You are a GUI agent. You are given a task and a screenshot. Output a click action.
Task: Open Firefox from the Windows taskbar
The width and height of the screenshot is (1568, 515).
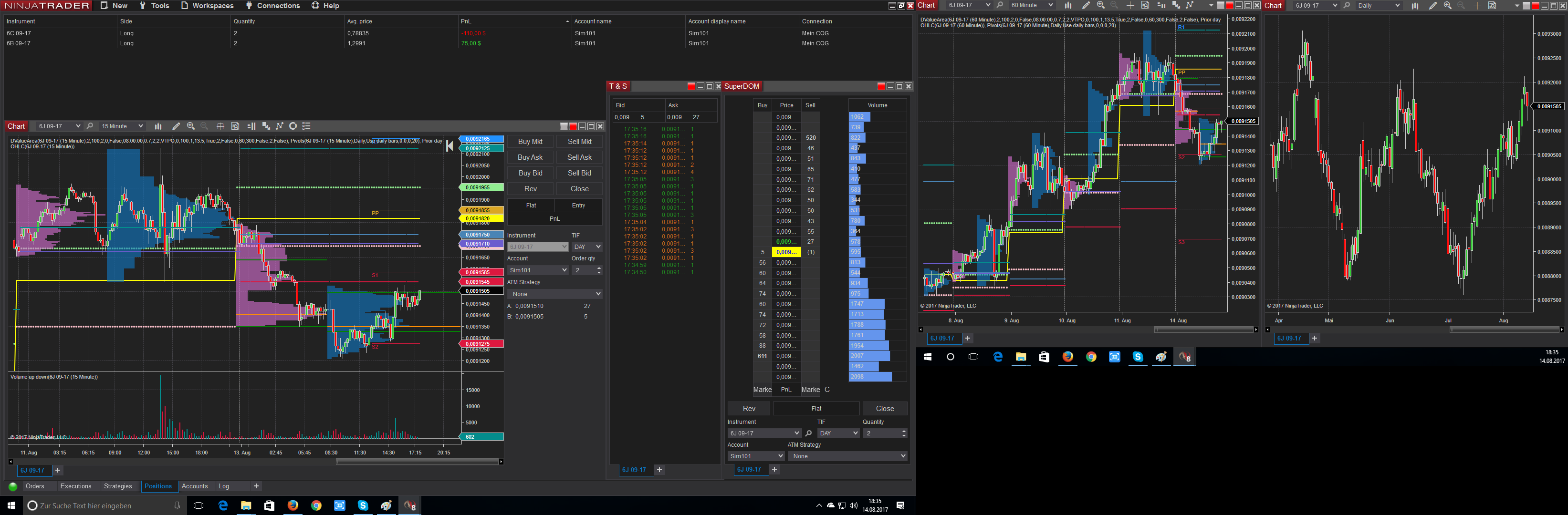293,505
